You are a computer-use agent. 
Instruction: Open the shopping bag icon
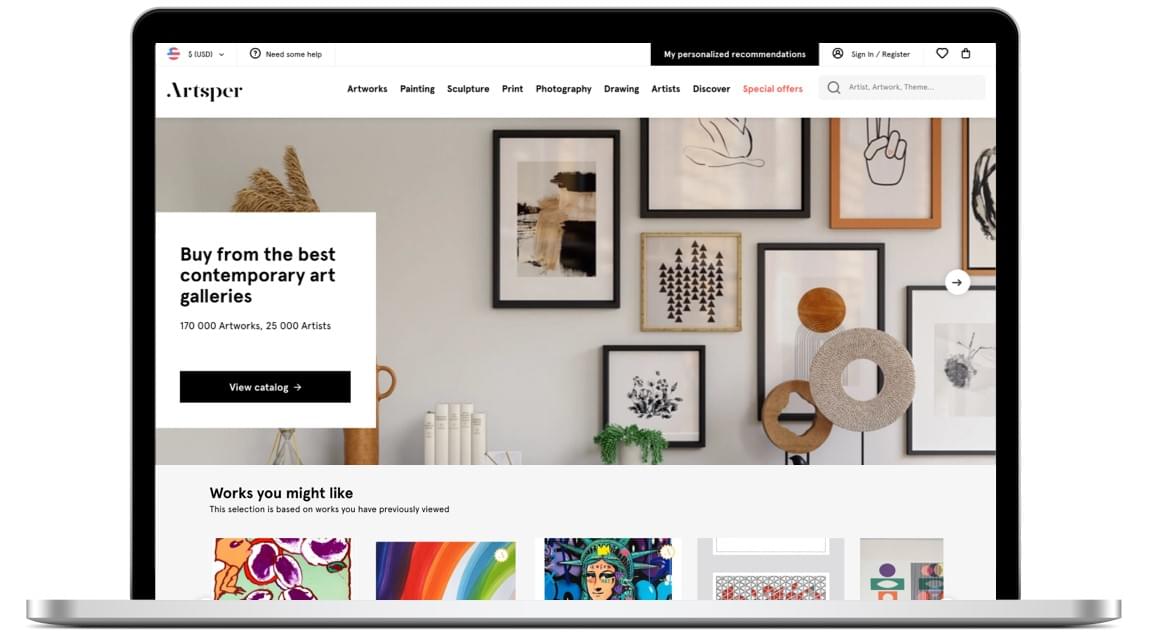(x=966, y=54)
